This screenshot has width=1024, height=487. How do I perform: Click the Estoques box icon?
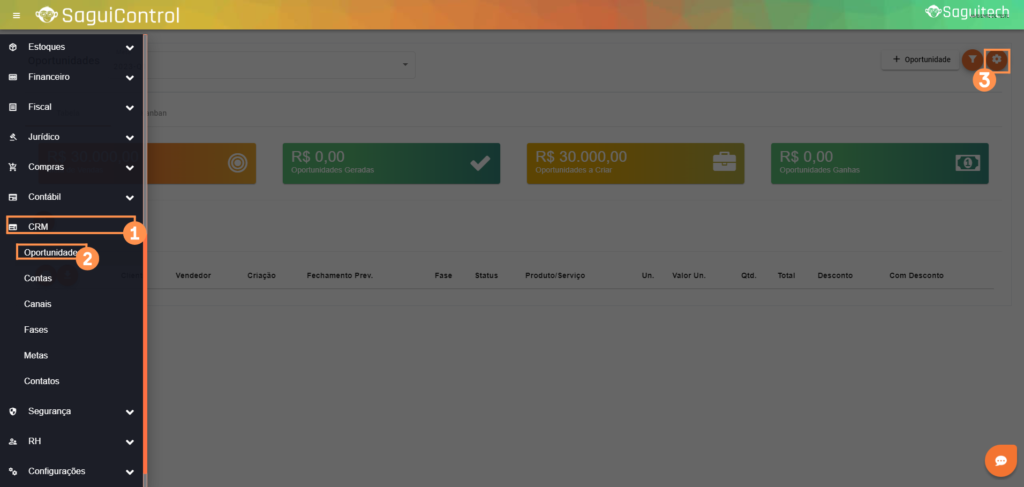(12, 47)
